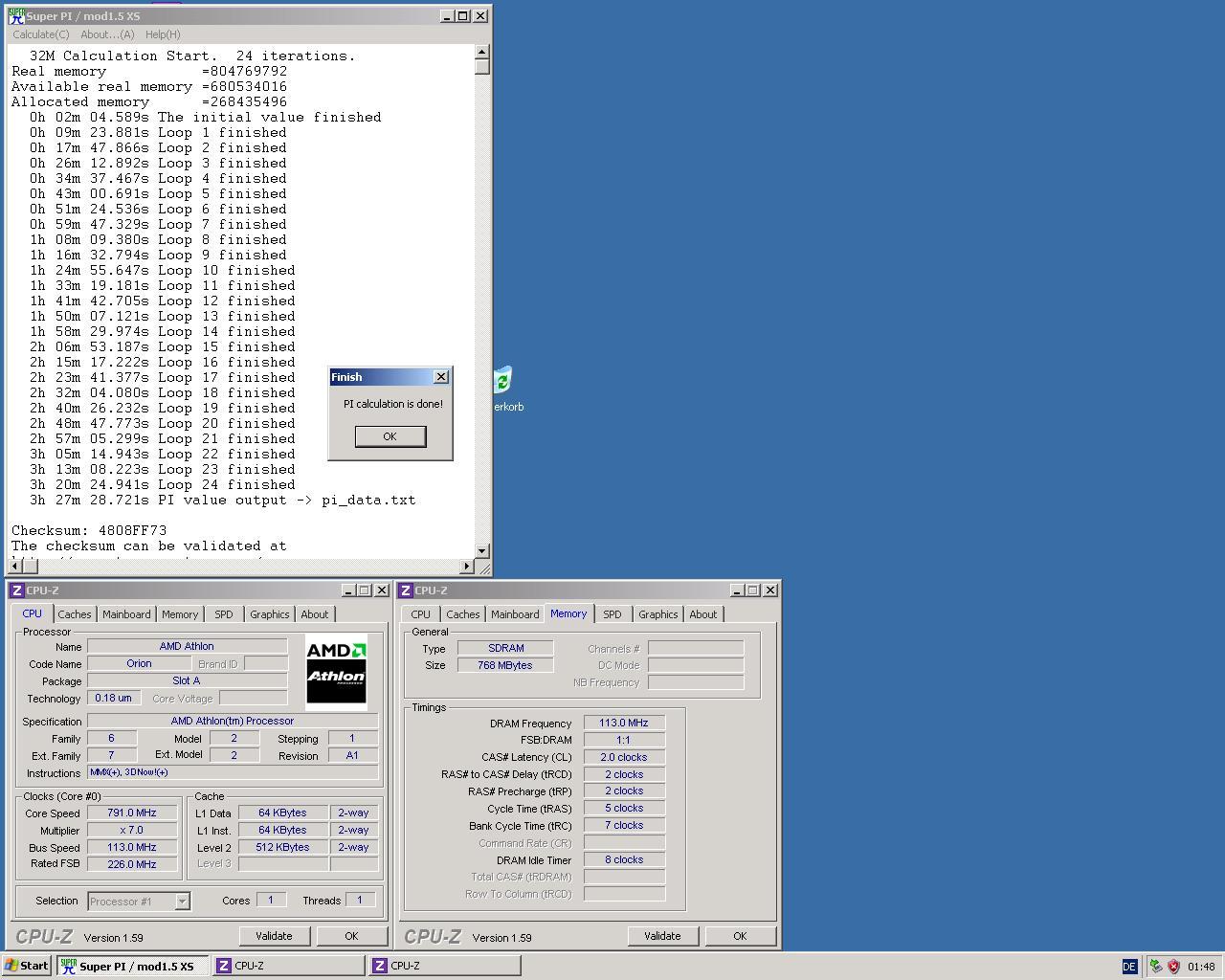Viewport: 1225px width, 980px height.
Task: Click Validate in right CPU-Z window
Action: tap(662, 936)
